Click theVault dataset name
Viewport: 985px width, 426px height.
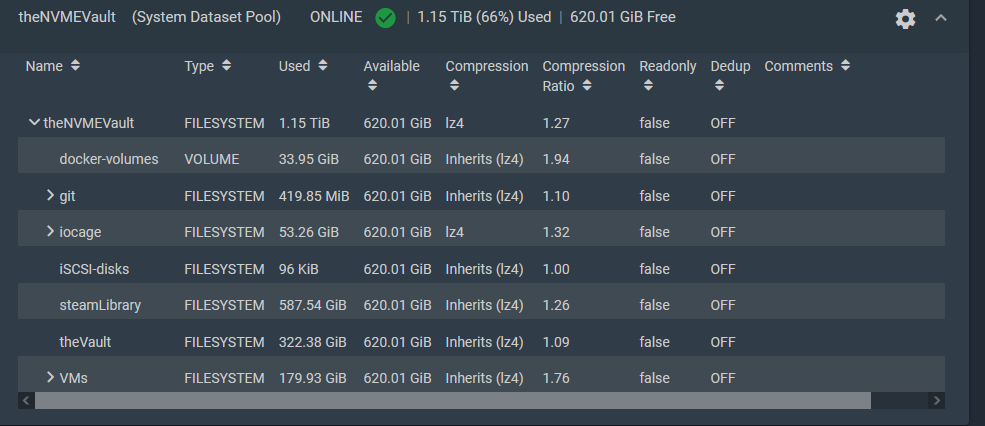[85, 342]
